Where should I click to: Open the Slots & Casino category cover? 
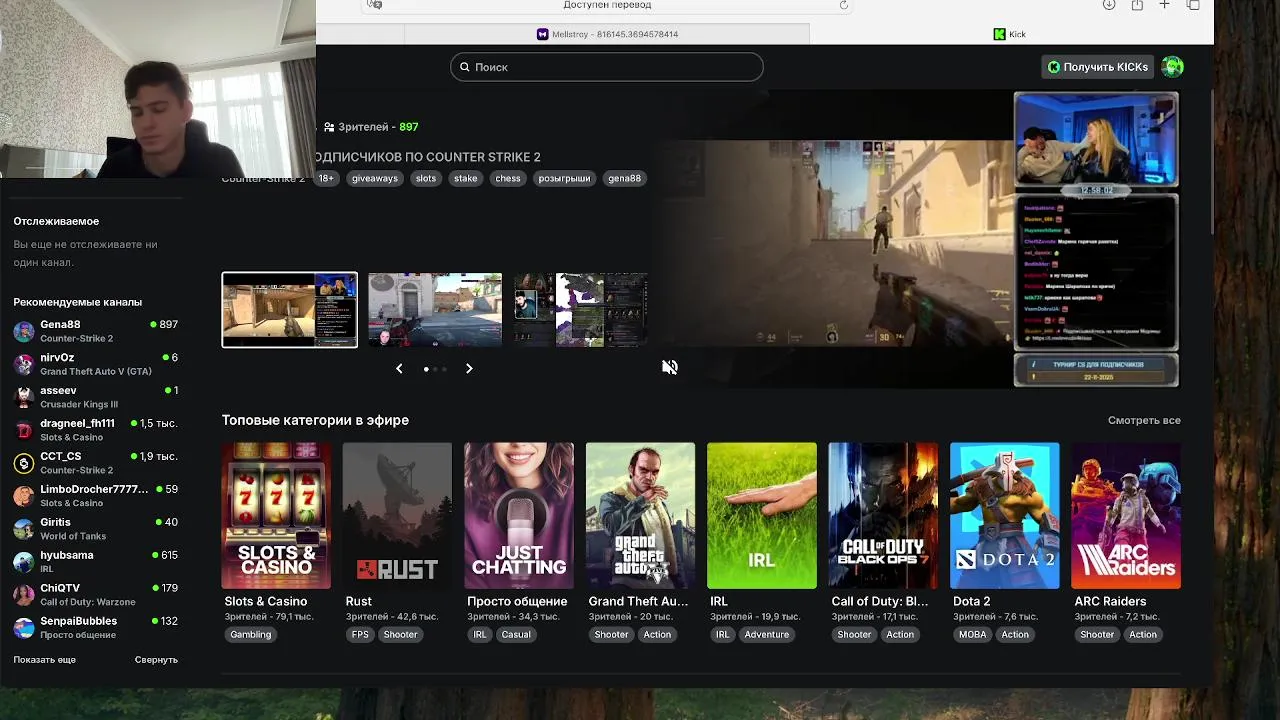[x=276, y=516]
